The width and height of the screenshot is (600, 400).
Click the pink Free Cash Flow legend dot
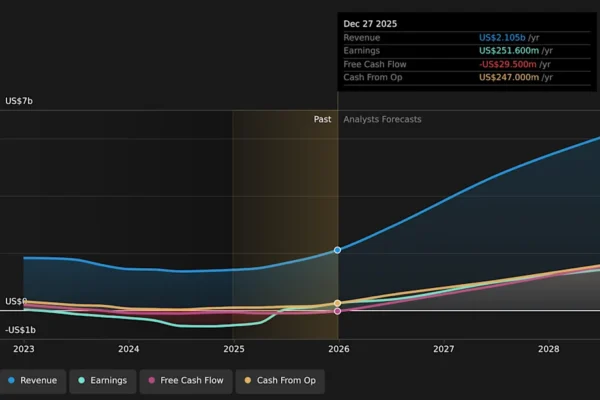(151, 380)
